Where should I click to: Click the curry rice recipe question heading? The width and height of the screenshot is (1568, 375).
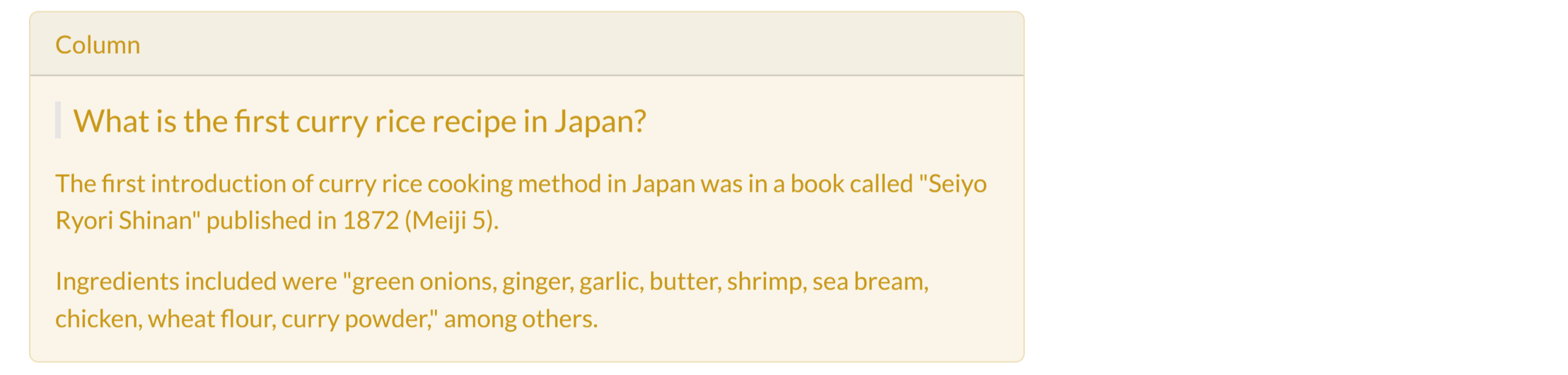coord(359,121)
